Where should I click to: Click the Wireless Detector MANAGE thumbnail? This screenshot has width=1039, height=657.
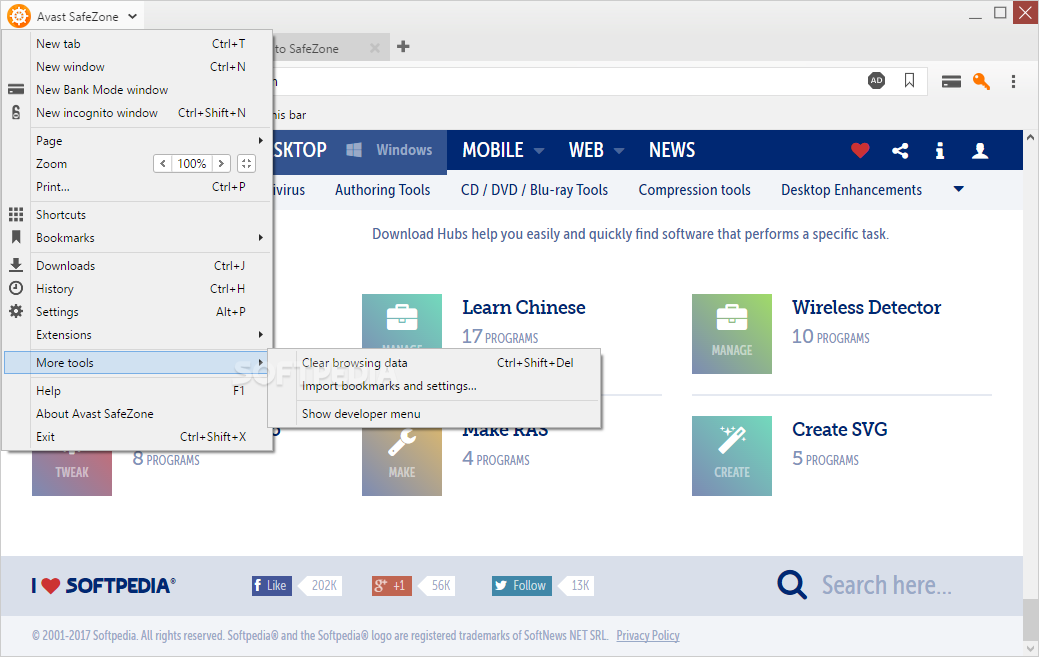tap(732, 334)
